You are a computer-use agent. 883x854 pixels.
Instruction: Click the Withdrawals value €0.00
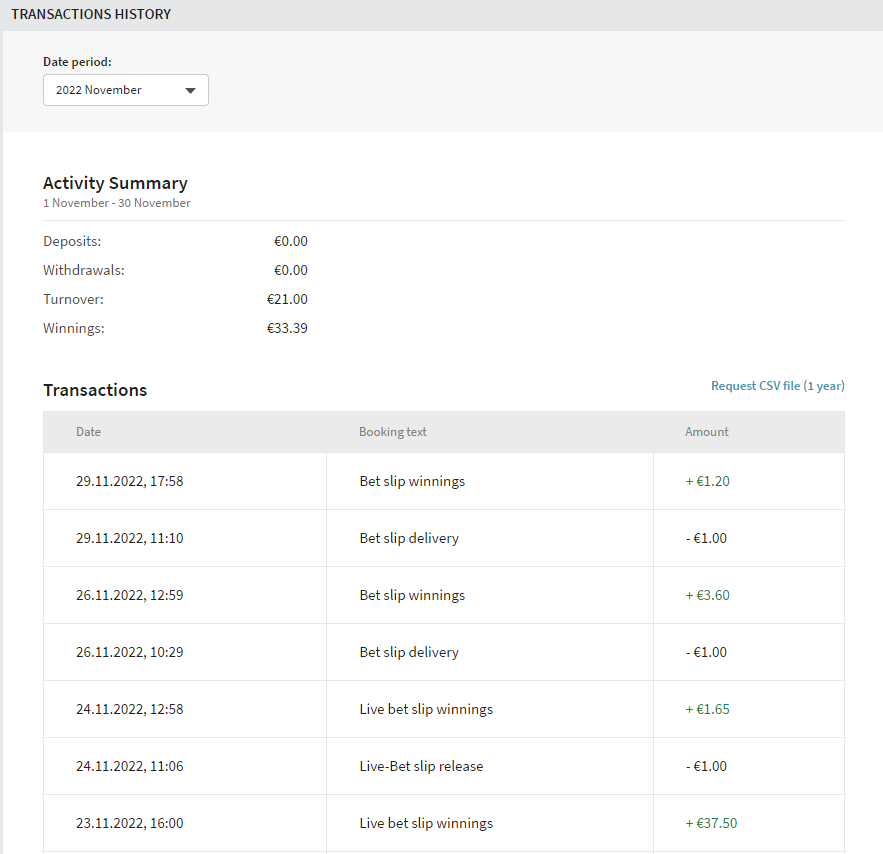tap(291, 270)
